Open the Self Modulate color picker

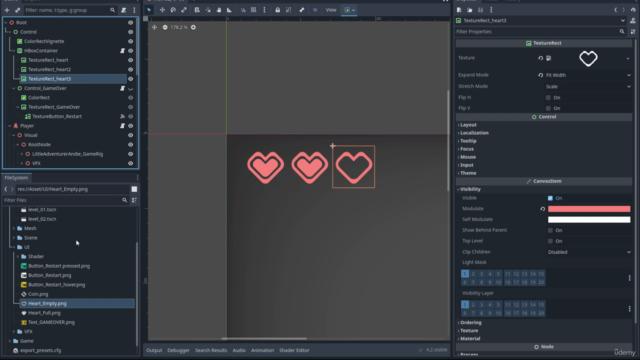coord(589,220)
